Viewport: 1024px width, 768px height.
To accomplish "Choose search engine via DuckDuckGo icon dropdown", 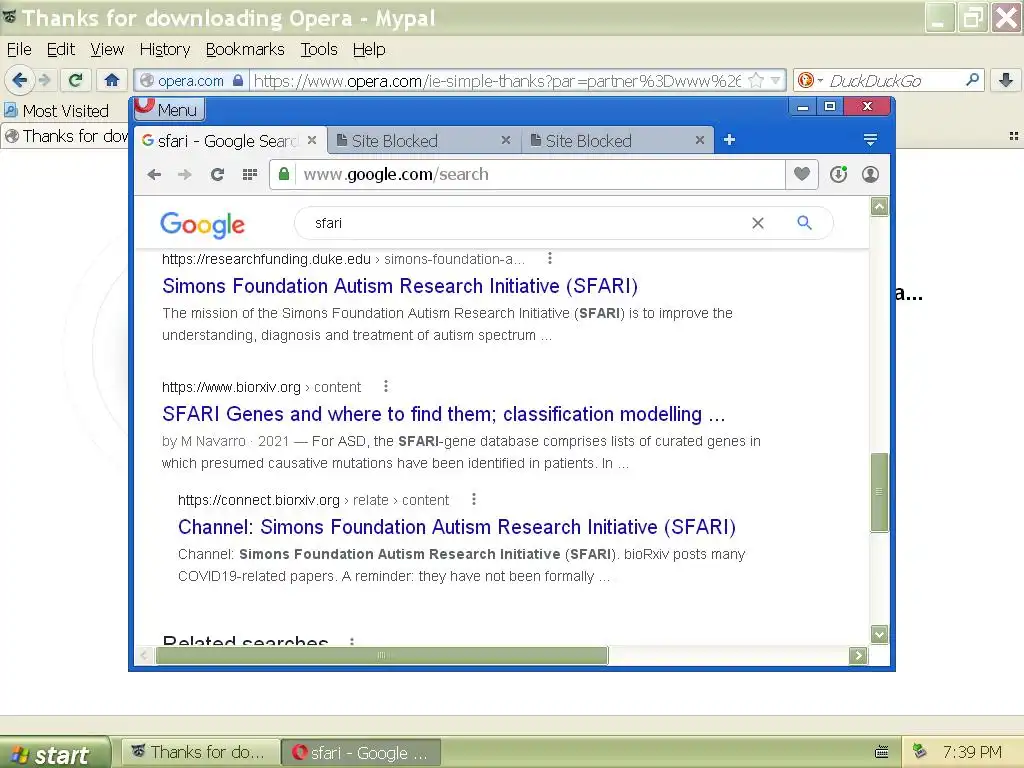I will pyautogui.click(x=809, y=80).
